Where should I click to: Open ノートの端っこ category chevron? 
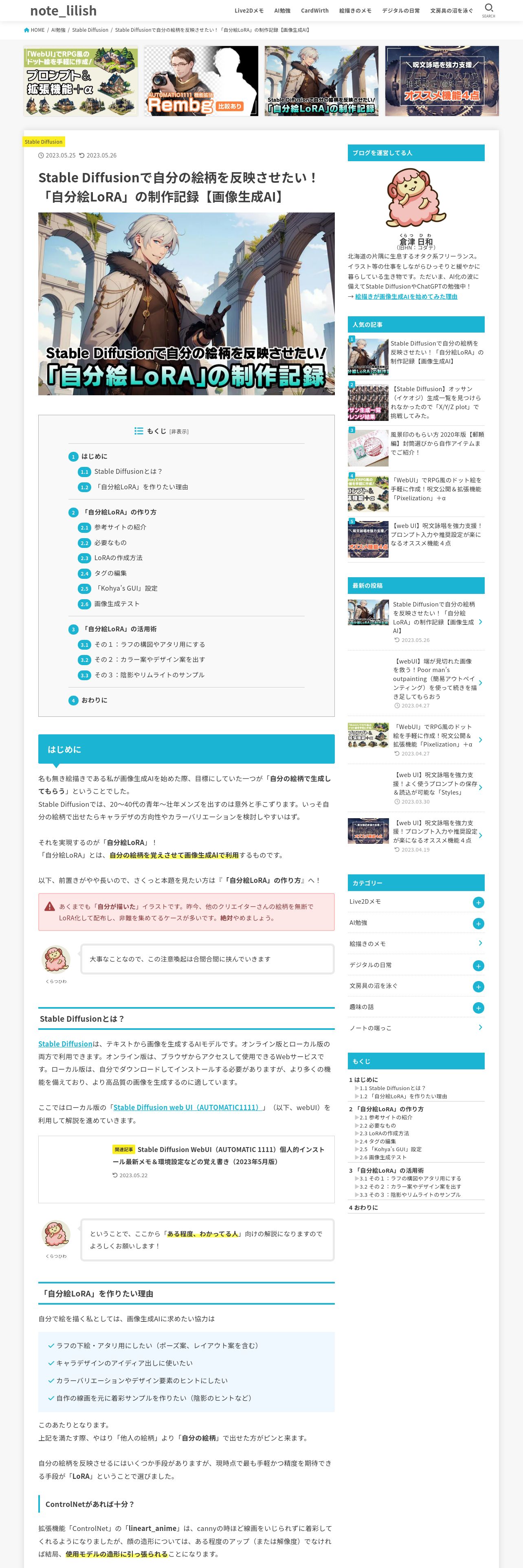coord(480,1027)
